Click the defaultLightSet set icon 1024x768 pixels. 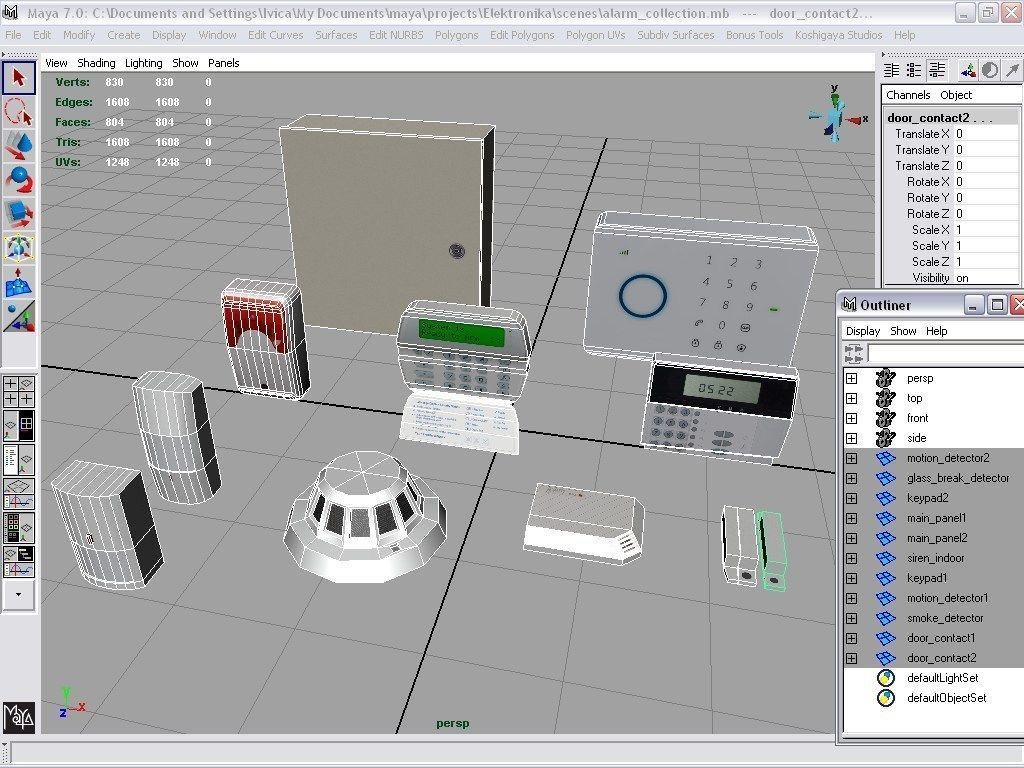point(886,678)
